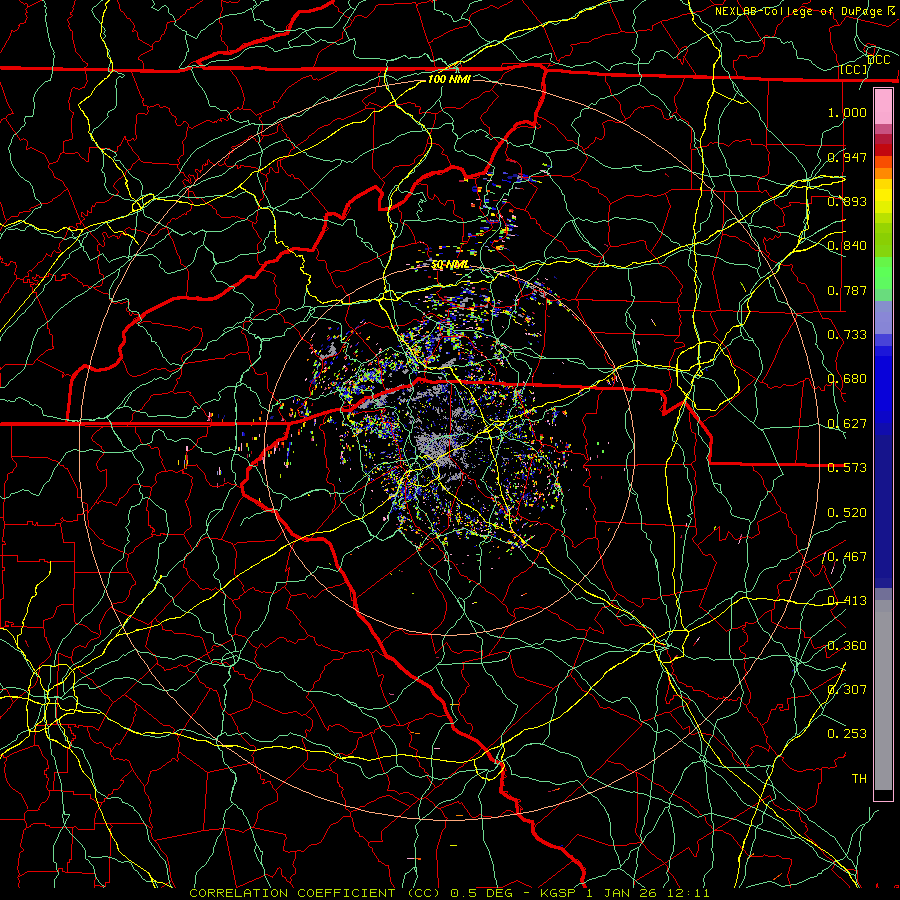Select the 0.573 legend value

point(847,468)
